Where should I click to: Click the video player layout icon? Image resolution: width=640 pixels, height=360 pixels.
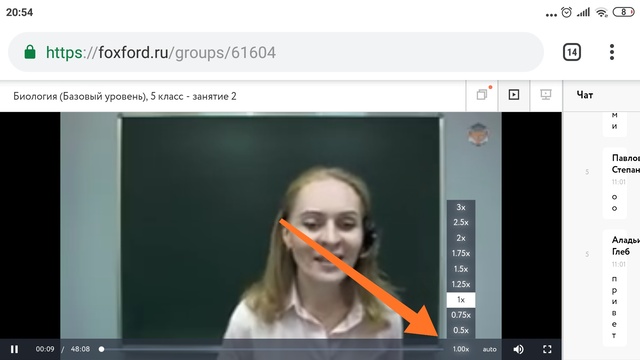514,95
